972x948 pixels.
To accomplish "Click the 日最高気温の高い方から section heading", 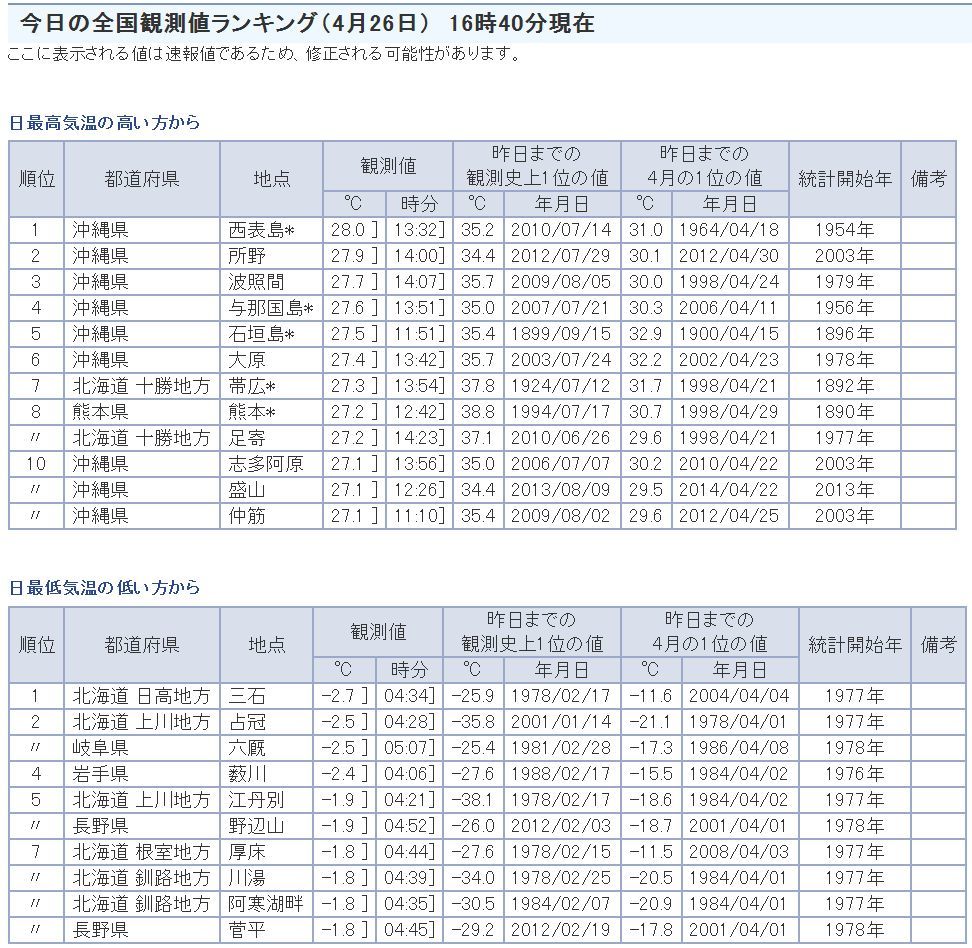I will point(104,123).
